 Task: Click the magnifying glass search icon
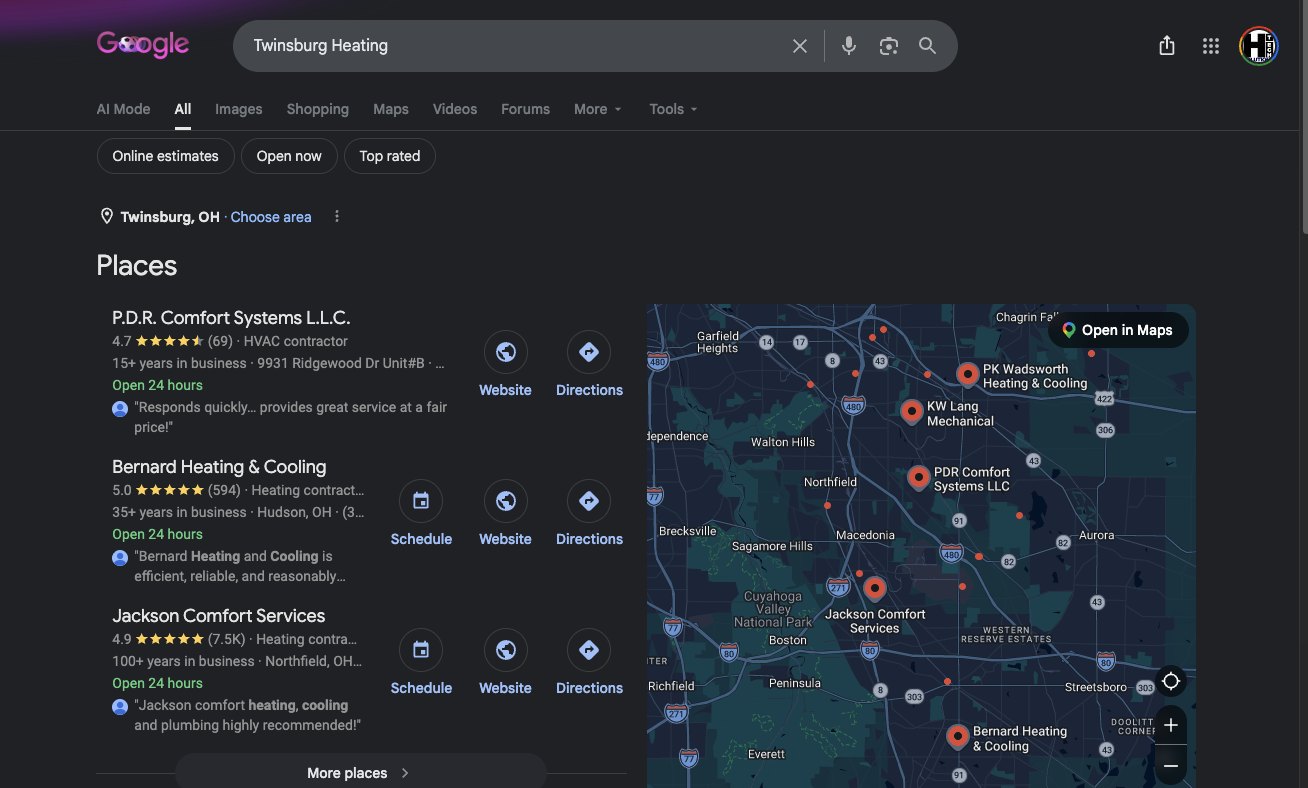point(927,46)
